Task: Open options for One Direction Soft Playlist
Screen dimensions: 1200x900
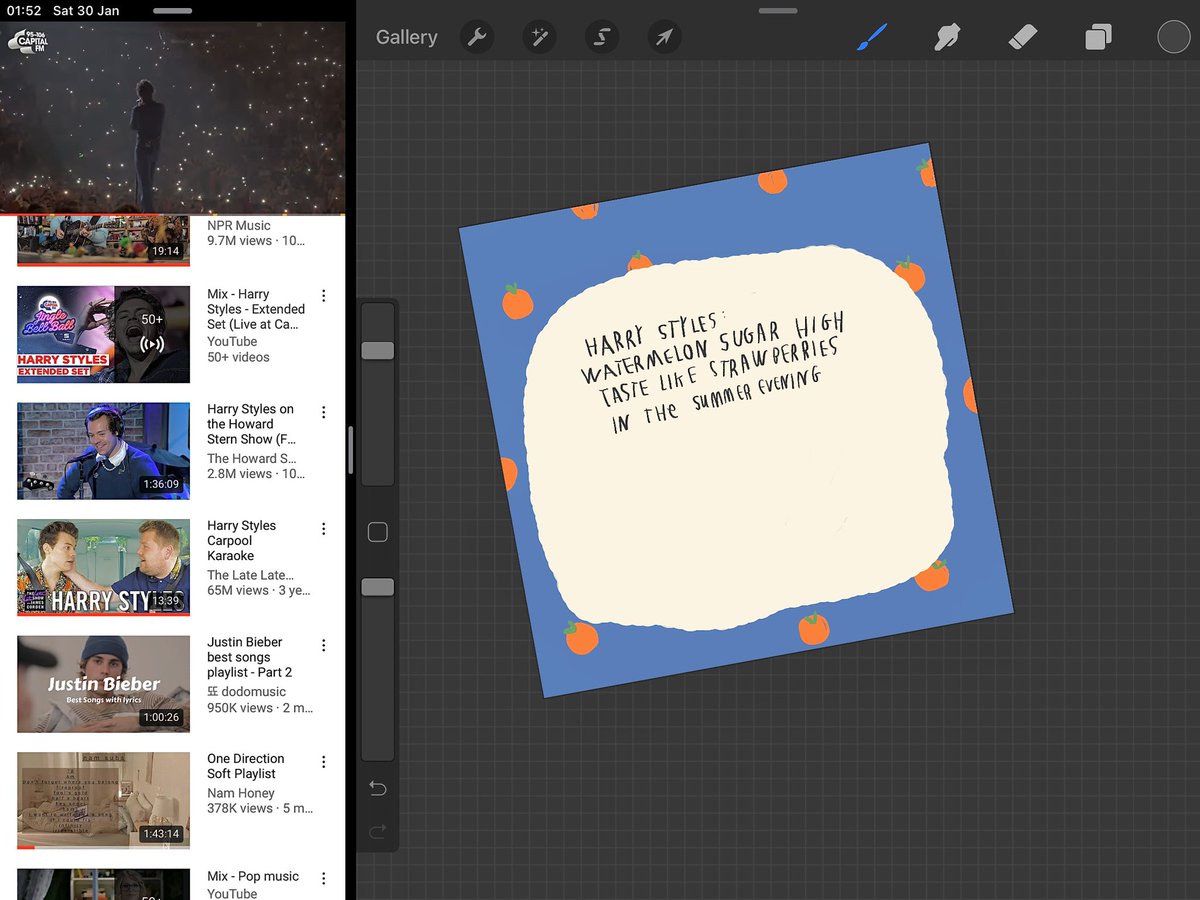Action: point(323,762)
